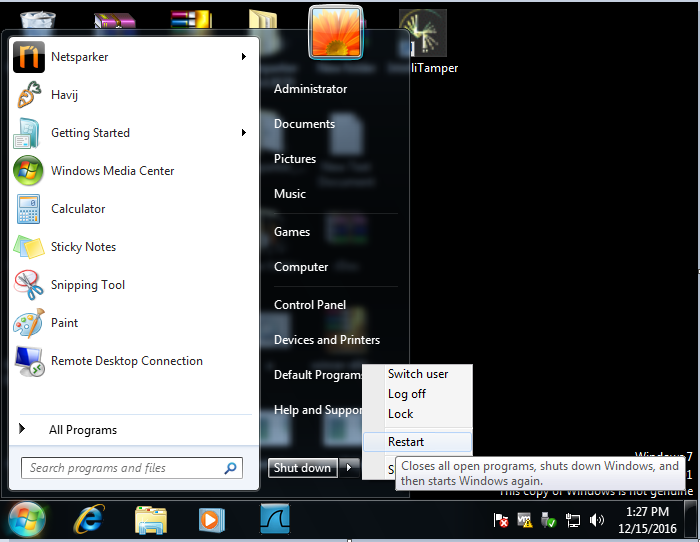Viewport: 700px width, 542px height.
Task: Launch Windows Media Center icon
Action: click(x=28, y=171)
